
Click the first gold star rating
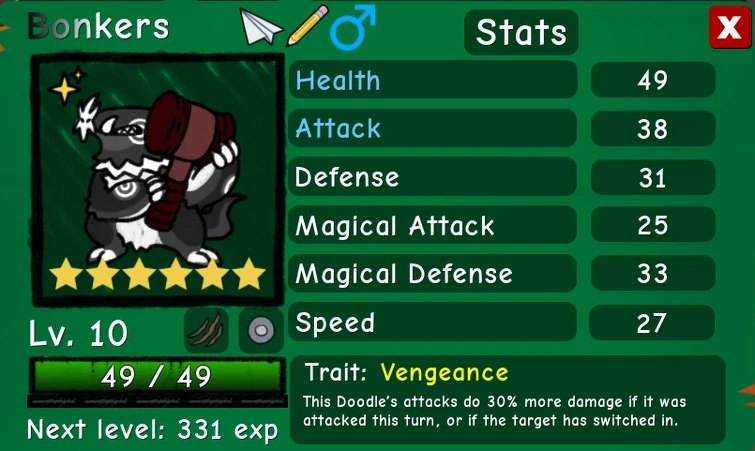(66, 274)
